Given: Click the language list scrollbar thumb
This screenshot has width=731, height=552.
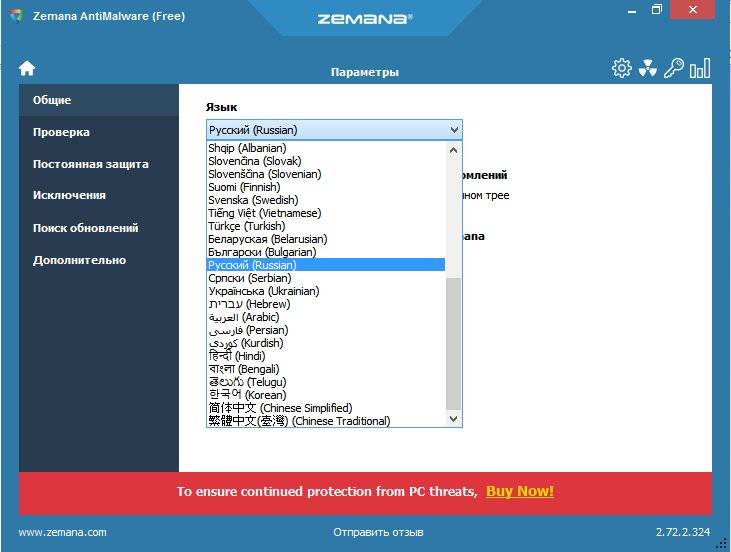Looking at the screenshot, I should [x=453, y=344].
